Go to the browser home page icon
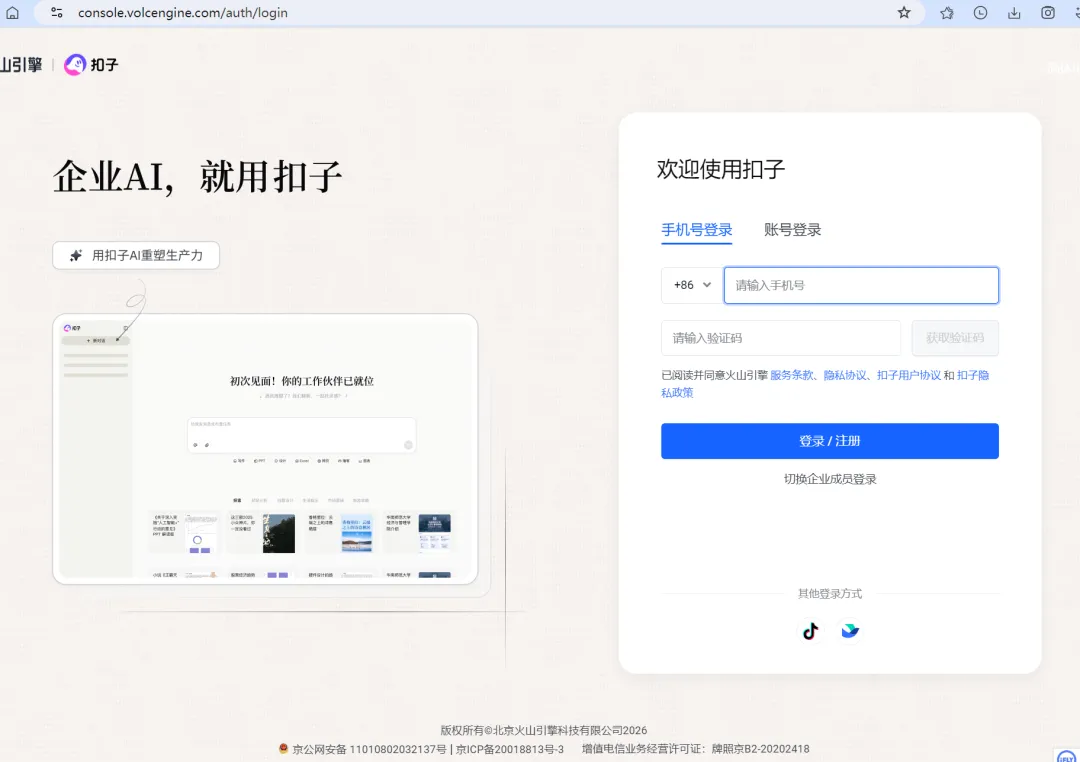Viewport: 1080px width, 762px height. pos(13,13)
